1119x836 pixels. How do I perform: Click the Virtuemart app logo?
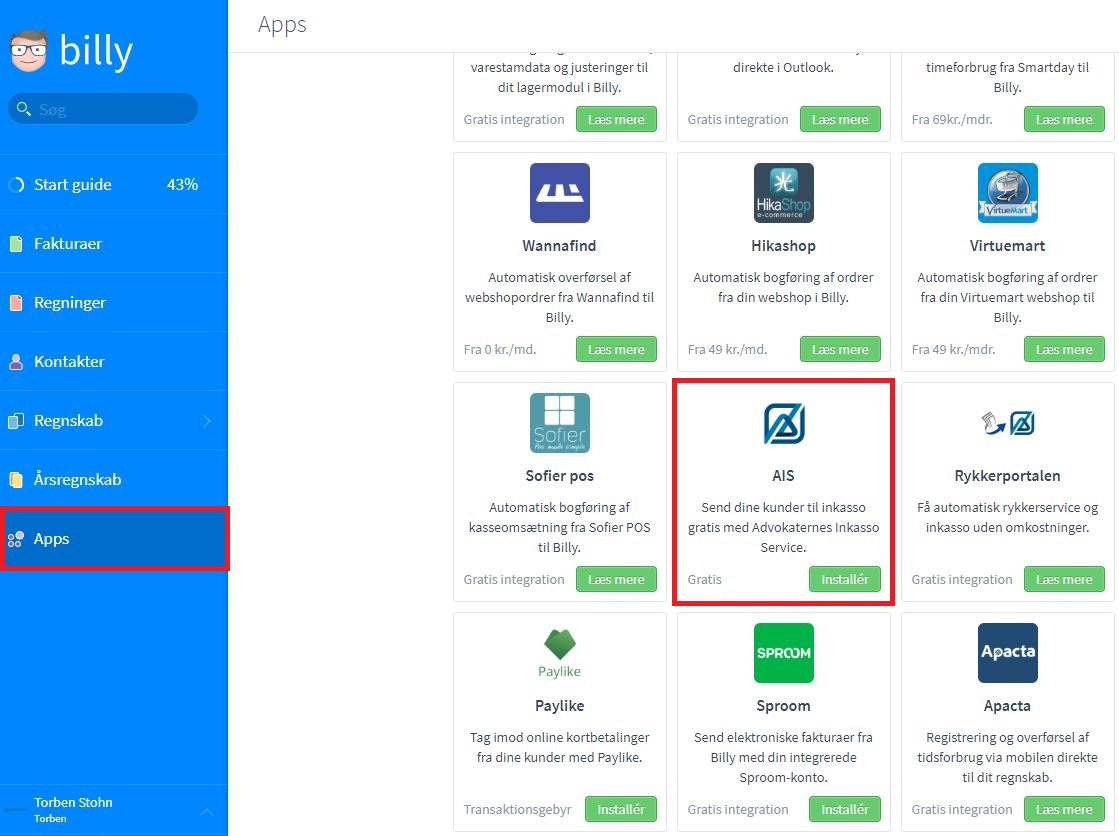pos(1007,193)
